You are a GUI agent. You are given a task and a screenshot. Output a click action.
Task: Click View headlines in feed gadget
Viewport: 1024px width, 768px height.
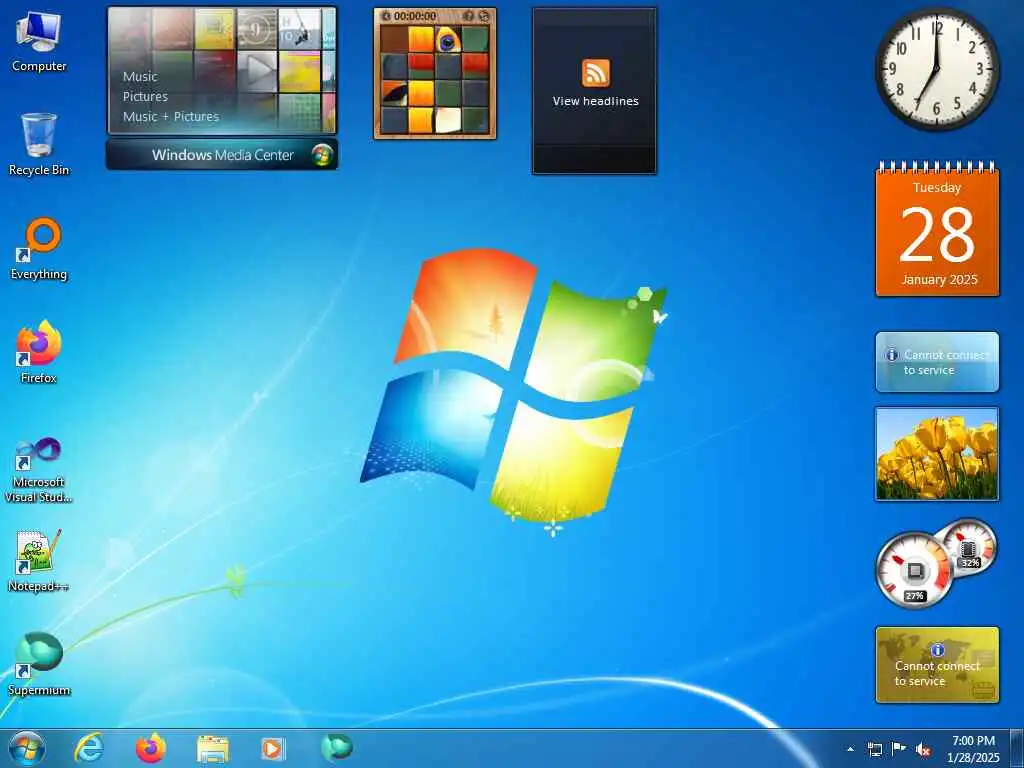click(x=596, y=101)
